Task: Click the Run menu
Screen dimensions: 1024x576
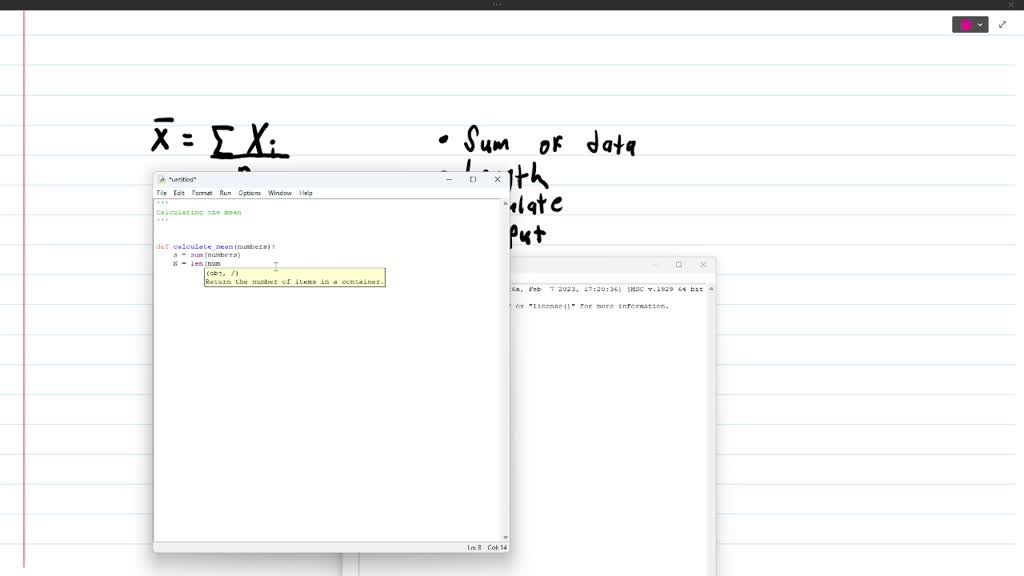Action: (225, 193)
